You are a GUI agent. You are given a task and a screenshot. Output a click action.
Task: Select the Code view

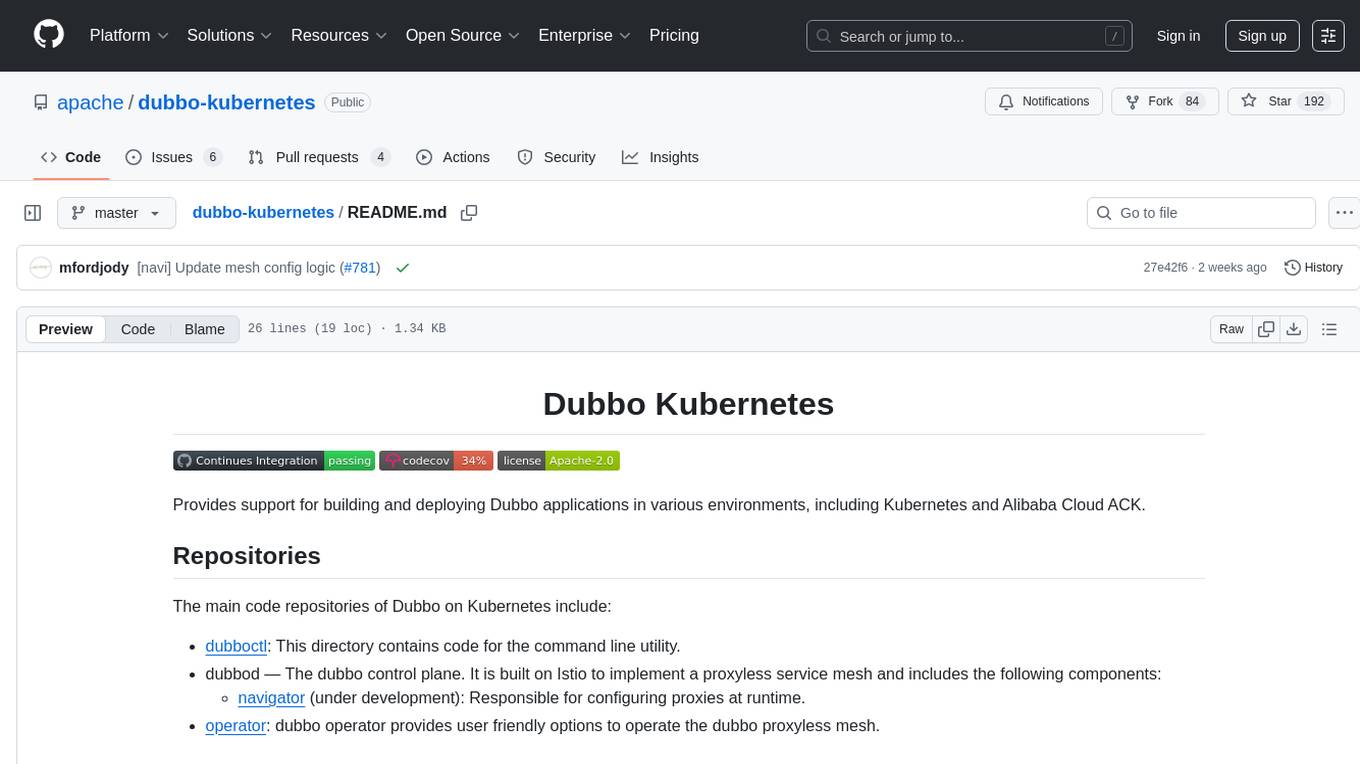click(138, 329)
